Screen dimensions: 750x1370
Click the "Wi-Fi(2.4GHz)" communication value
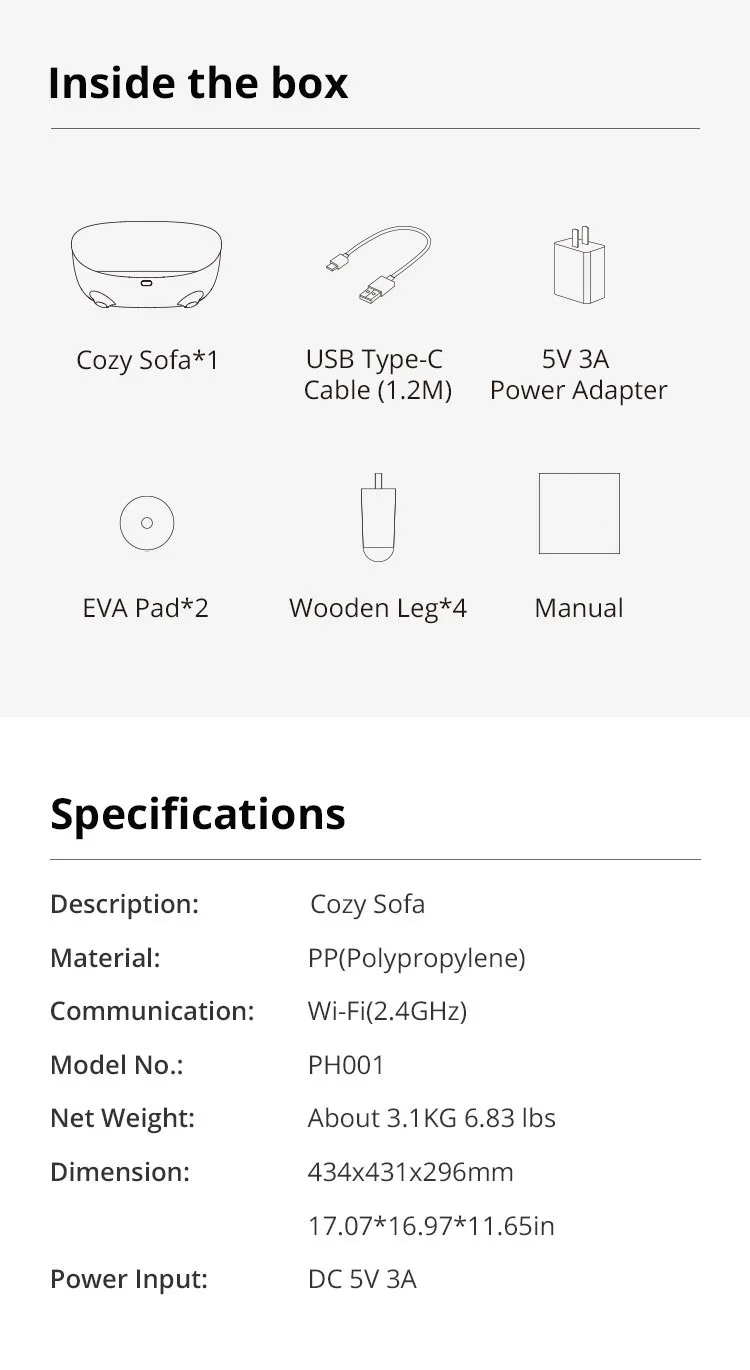pos(387,1011)
